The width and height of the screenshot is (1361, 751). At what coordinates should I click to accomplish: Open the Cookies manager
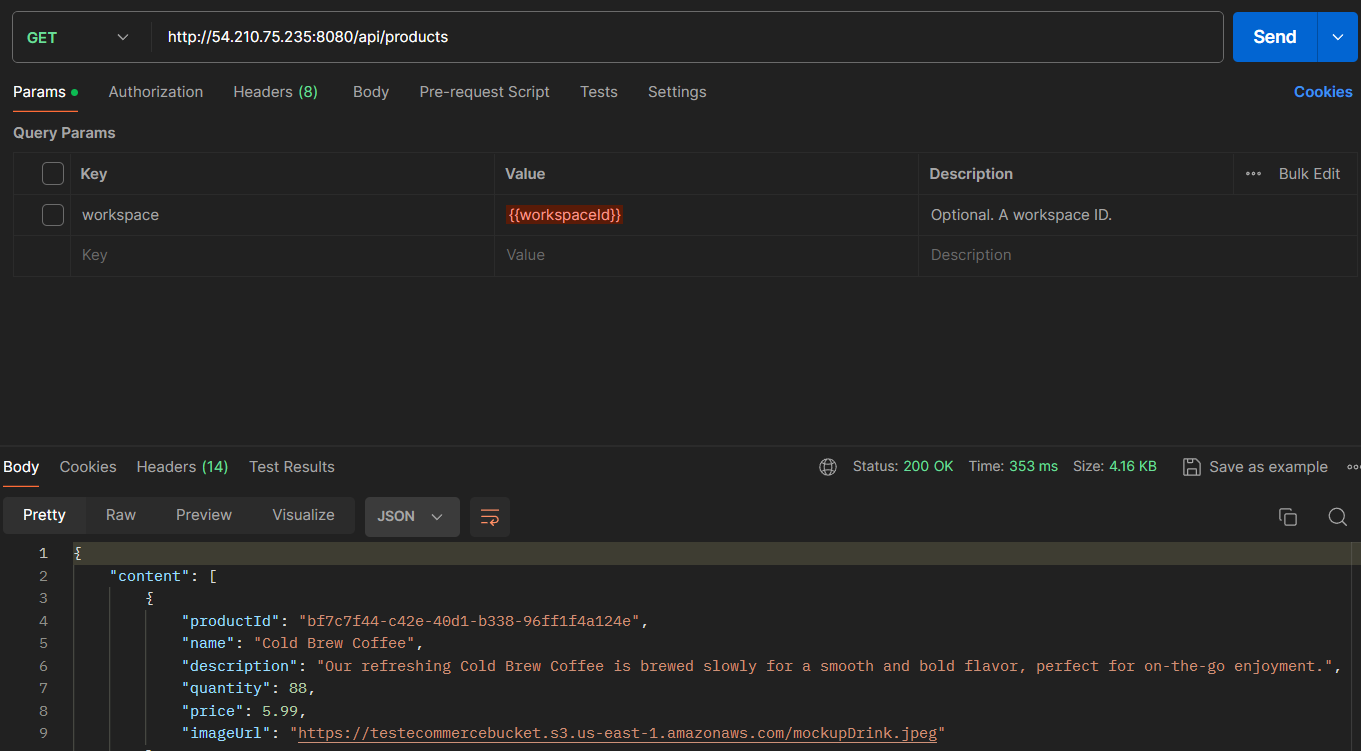tap(1322, 91)
